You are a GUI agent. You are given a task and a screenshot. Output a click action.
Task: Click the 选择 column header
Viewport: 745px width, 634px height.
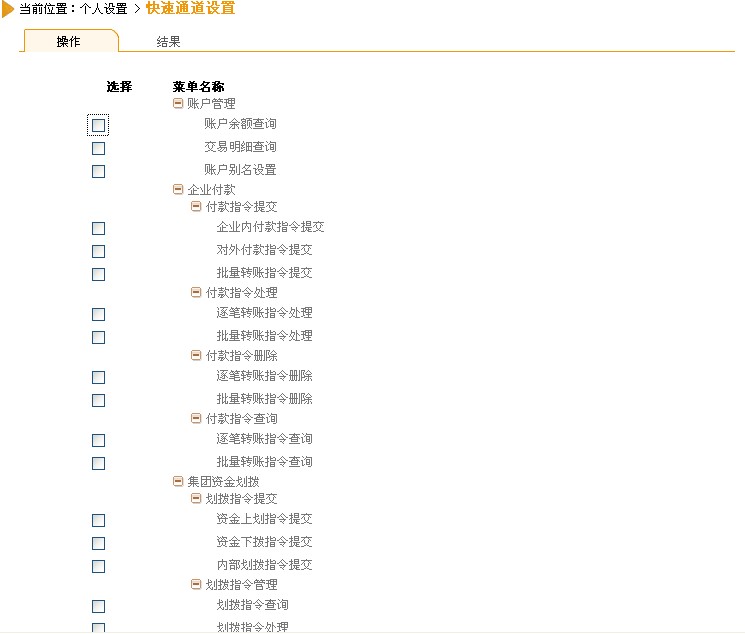119,86
